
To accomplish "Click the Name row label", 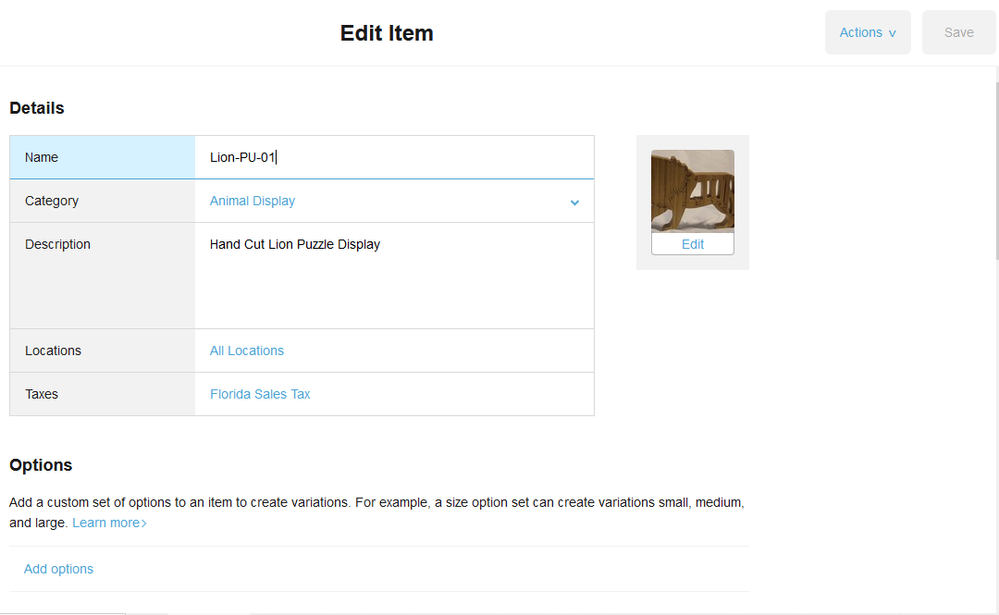I will (42, 157).
